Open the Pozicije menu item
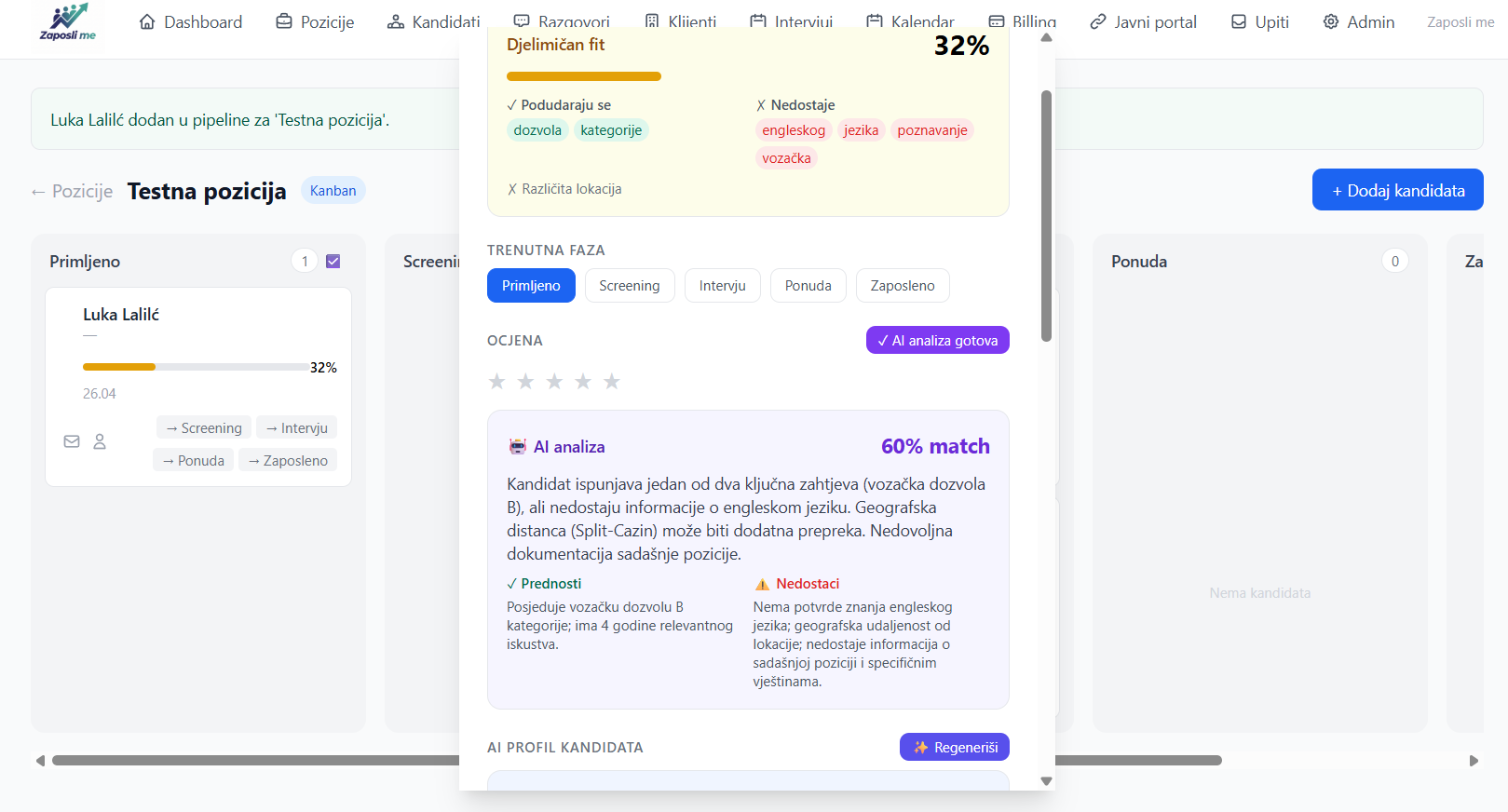The height and width of the screenshot is (812, 1508). 315,21
